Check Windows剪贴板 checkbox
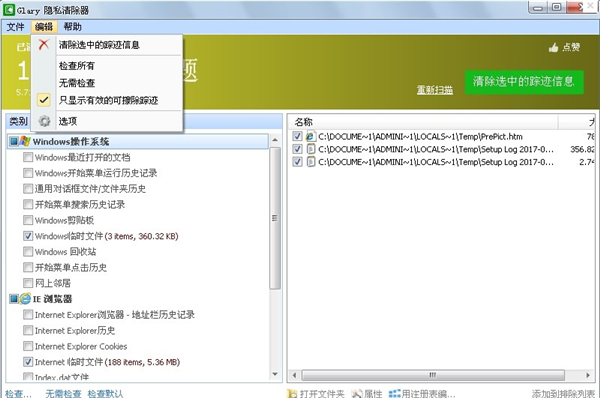Viewport: 600px width, 398px height. point(28,220)
